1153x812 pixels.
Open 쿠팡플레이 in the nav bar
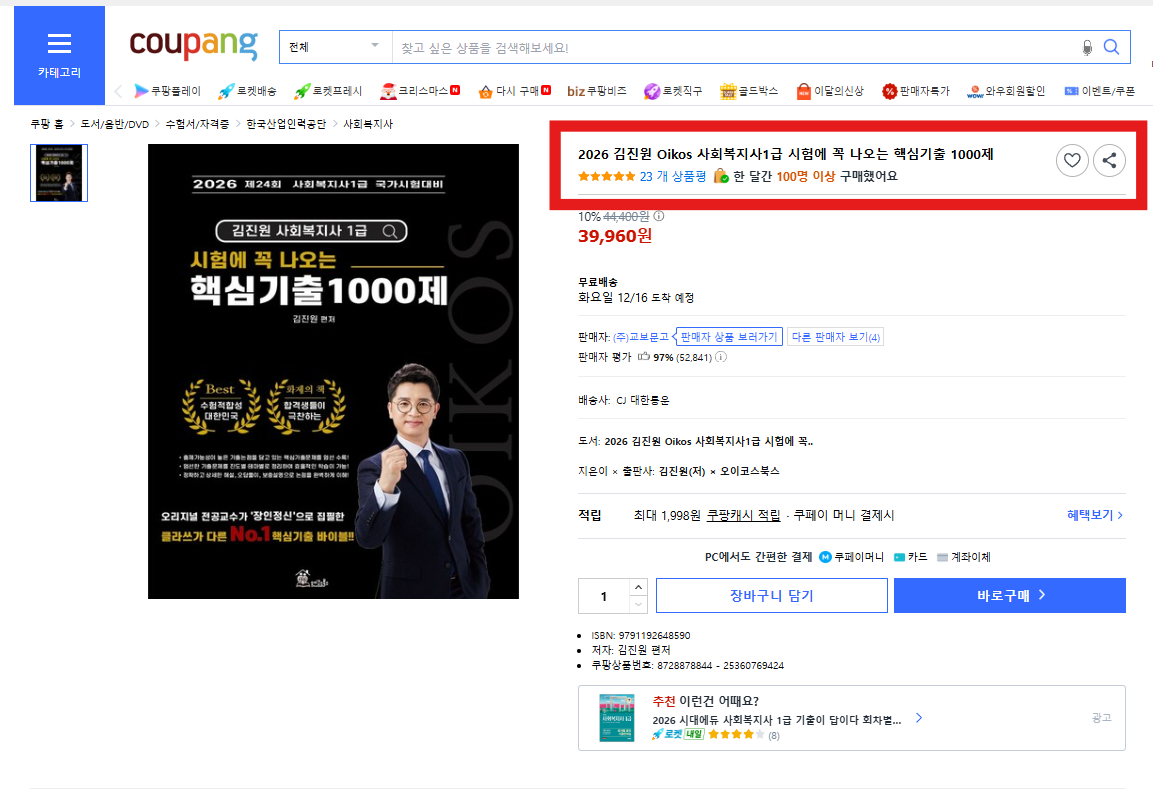[167, 90]
